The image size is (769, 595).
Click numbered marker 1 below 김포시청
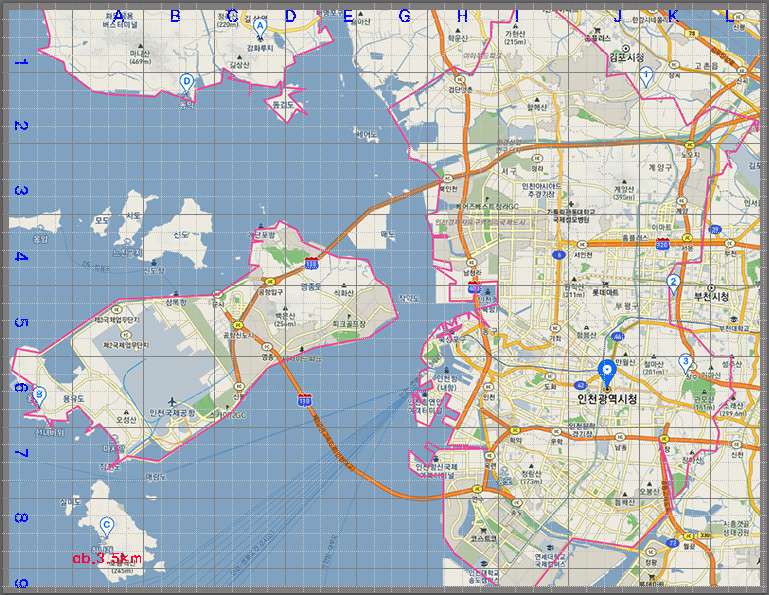point(647,75)
